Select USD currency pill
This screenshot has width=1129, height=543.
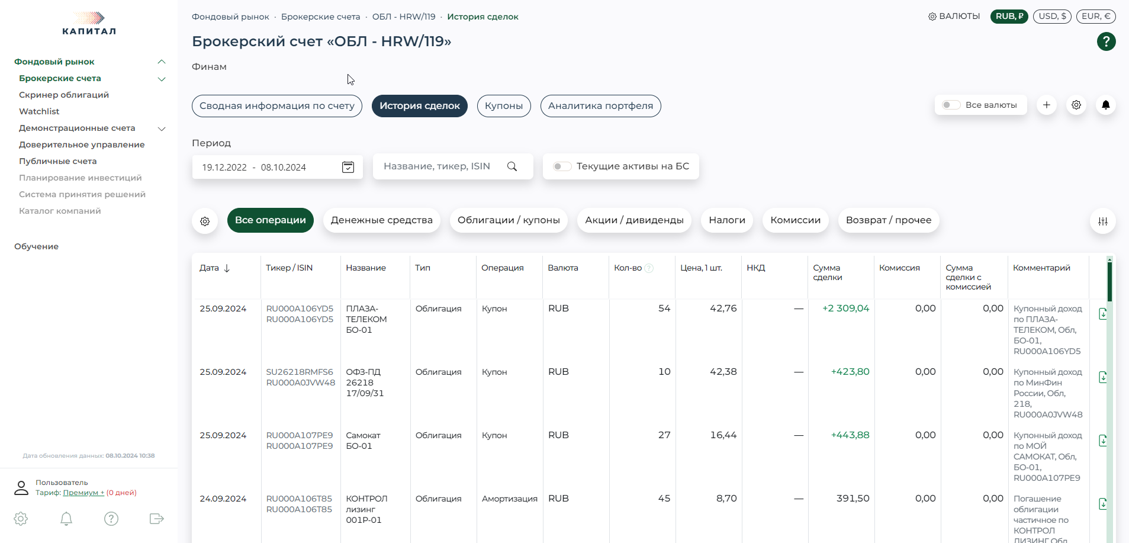click(x=1052, y=16)
